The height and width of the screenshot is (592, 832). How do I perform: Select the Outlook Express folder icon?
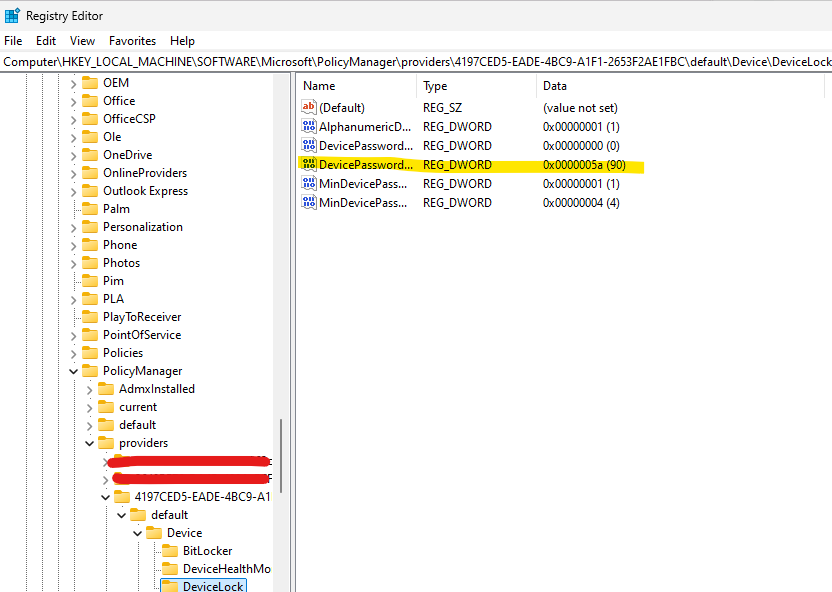click(90, 191)
